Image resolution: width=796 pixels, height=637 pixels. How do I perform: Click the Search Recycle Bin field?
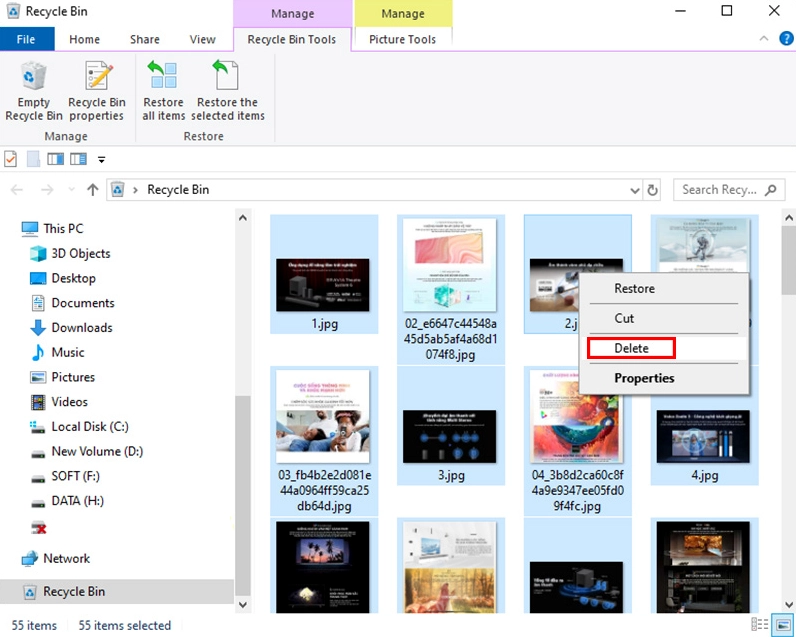720,190
